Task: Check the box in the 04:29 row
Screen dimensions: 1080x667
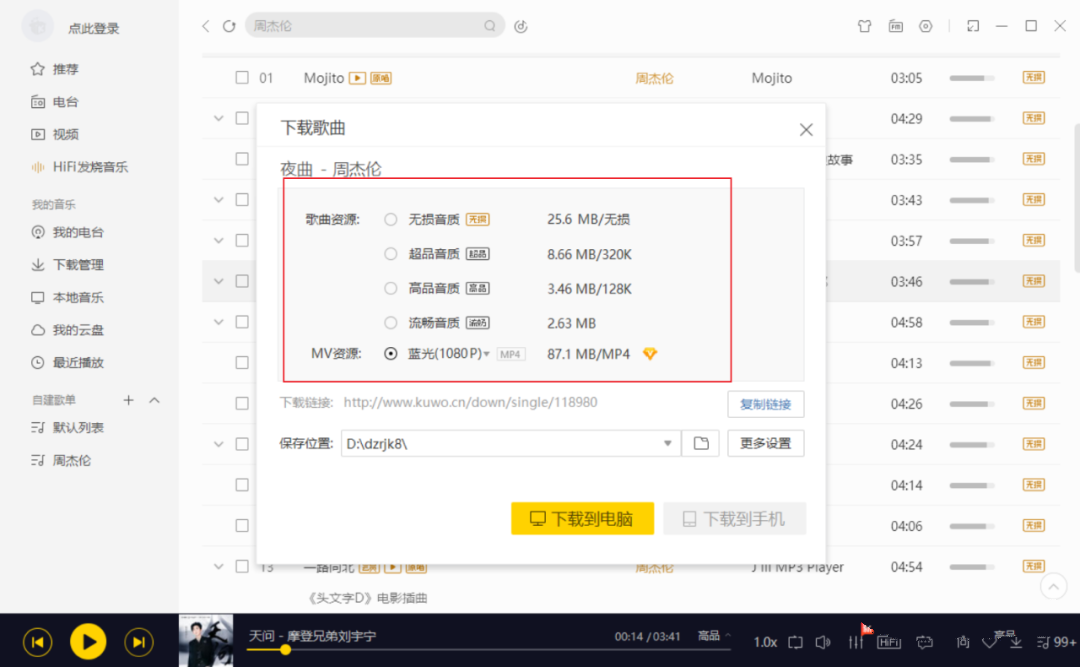Action: pyautogui.click(x=242, y=118)
